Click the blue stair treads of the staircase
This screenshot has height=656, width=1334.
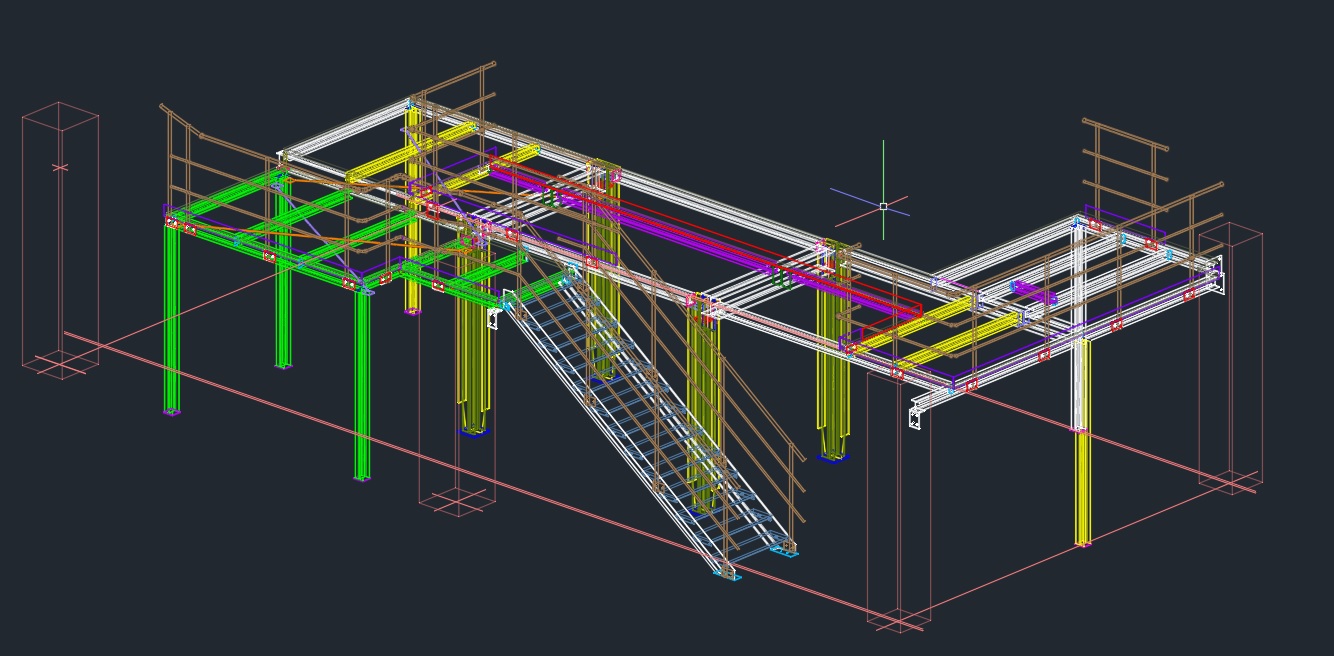(640, 430)
